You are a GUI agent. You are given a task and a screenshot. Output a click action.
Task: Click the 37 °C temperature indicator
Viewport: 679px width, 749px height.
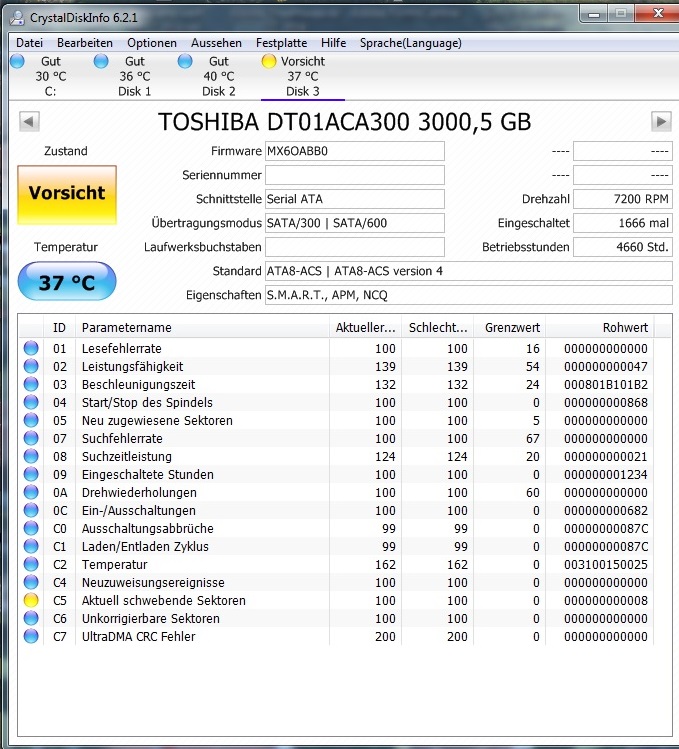click(x=67, y=282)
